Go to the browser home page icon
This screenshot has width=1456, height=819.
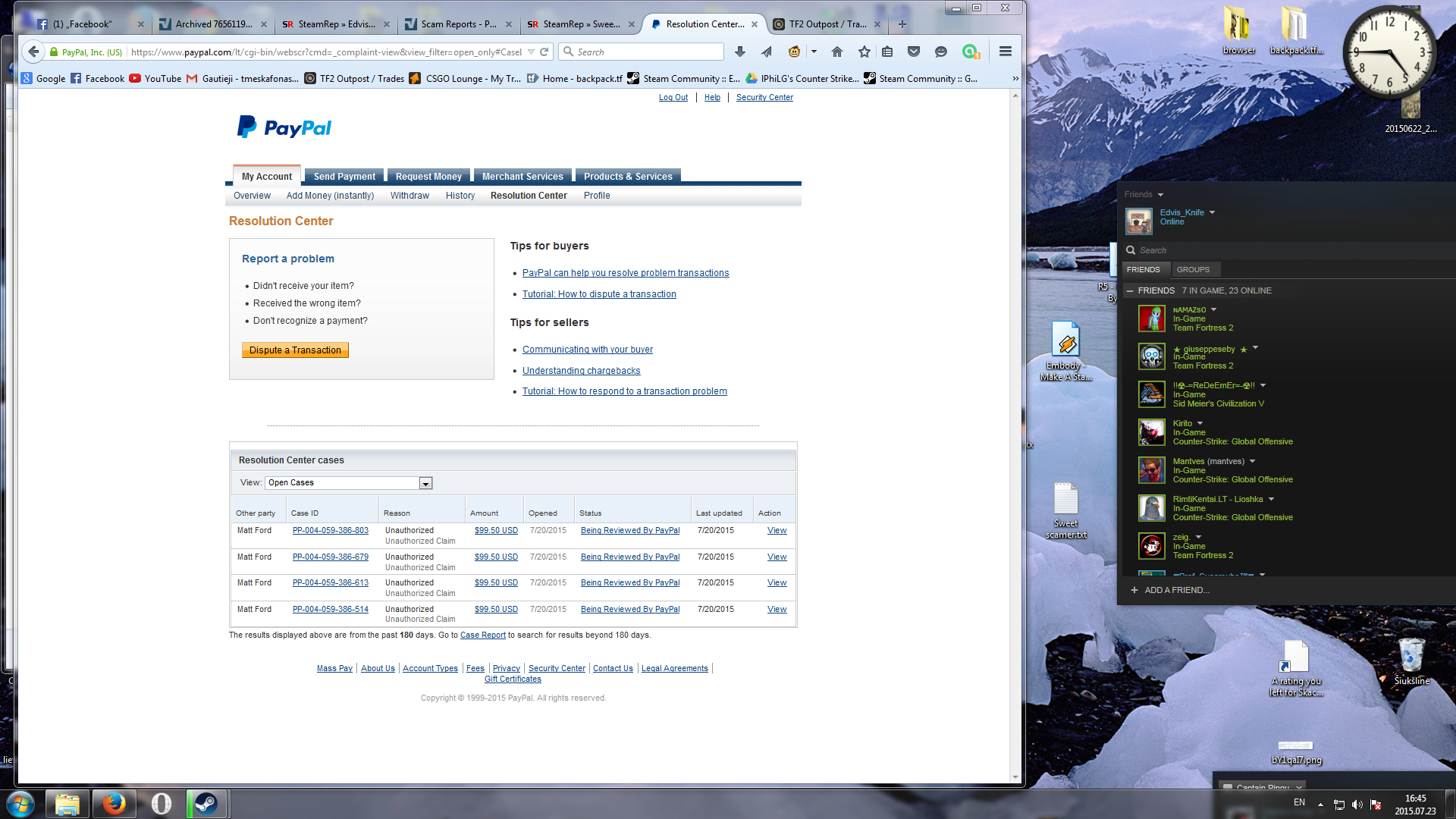(x=837, y=52)
